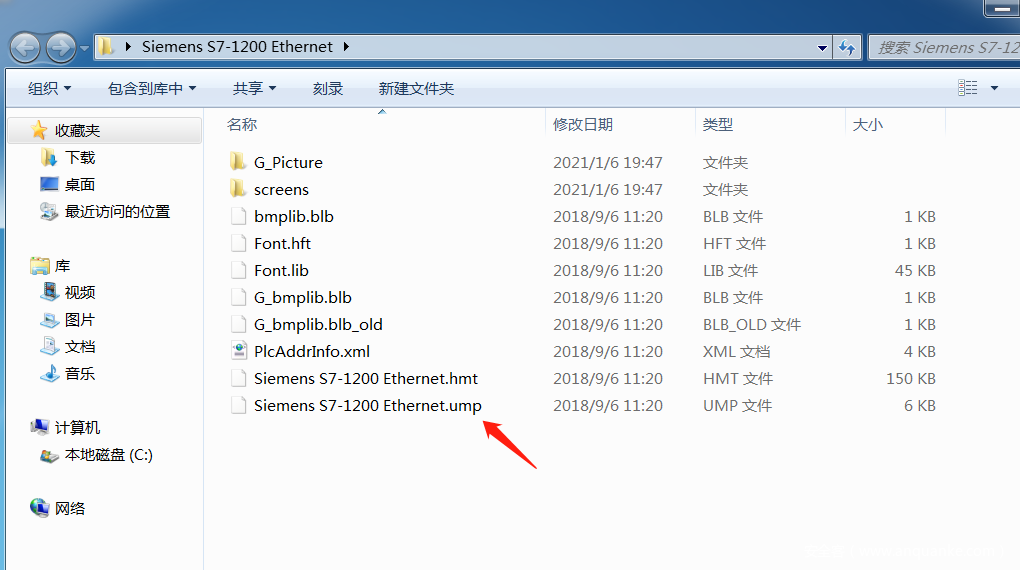
Task: Click file name Font.lib
Action: [281, 270]
